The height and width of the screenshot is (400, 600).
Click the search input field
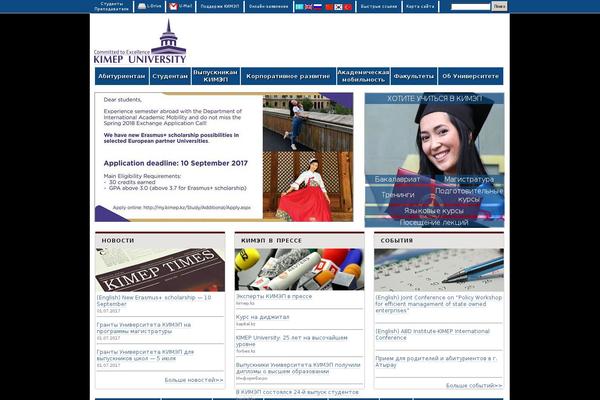470,7
